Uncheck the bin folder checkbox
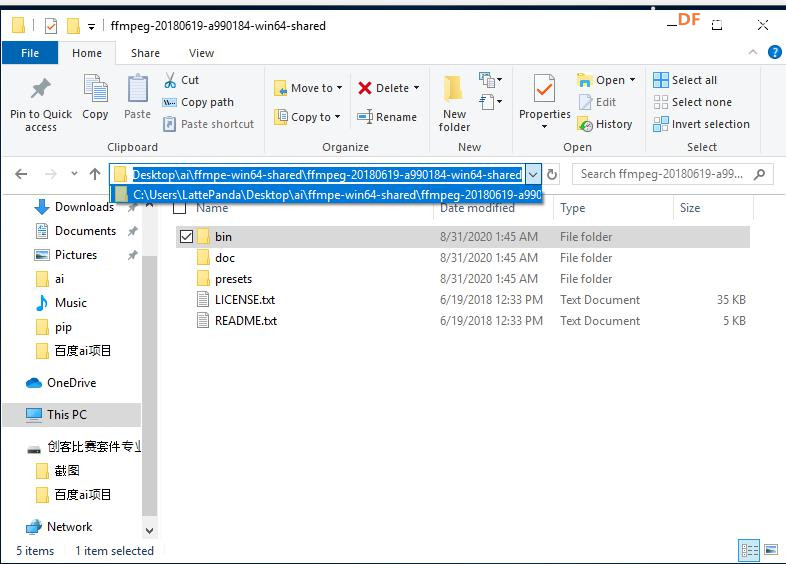The image size is (786, 564). tap(186, 237)
